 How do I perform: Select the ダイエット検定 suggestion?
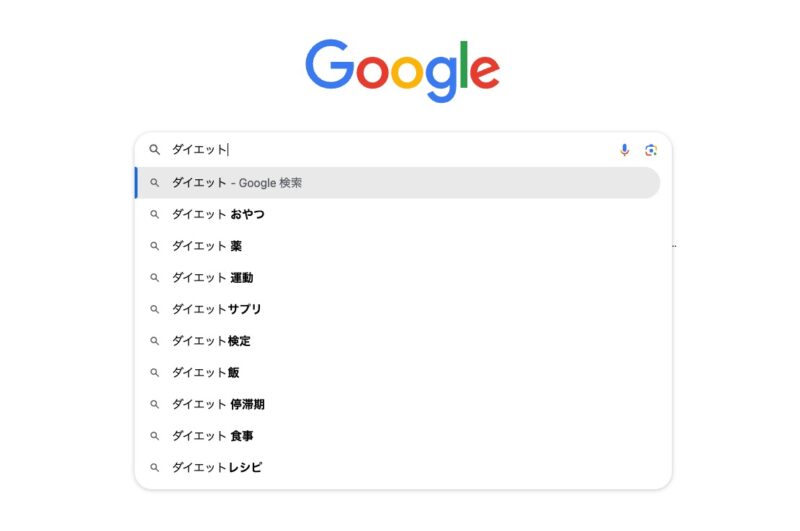coord(397,341)
